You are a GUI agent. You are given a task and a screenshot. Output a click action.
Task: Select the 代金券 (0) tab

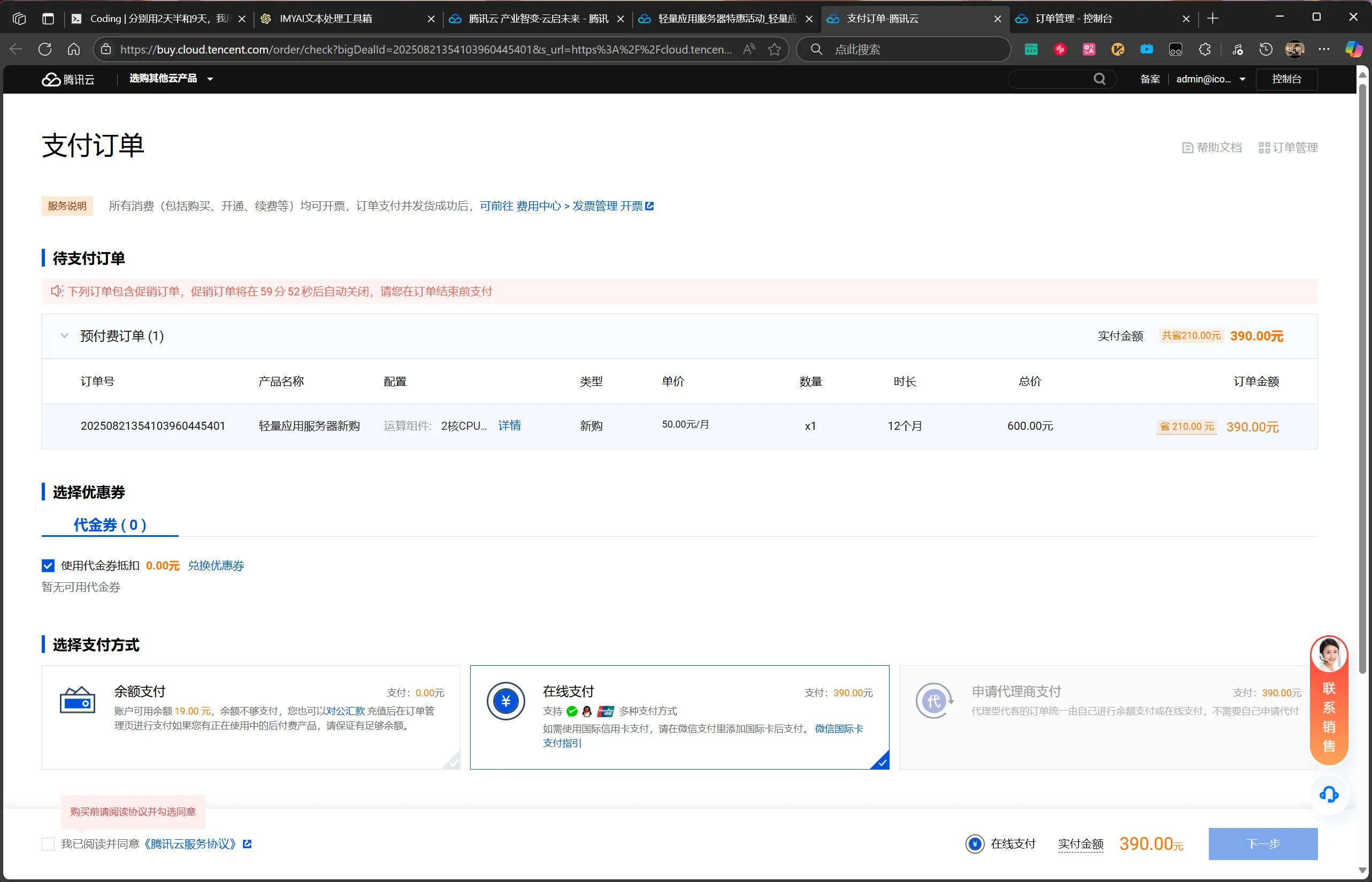point(110,524)
